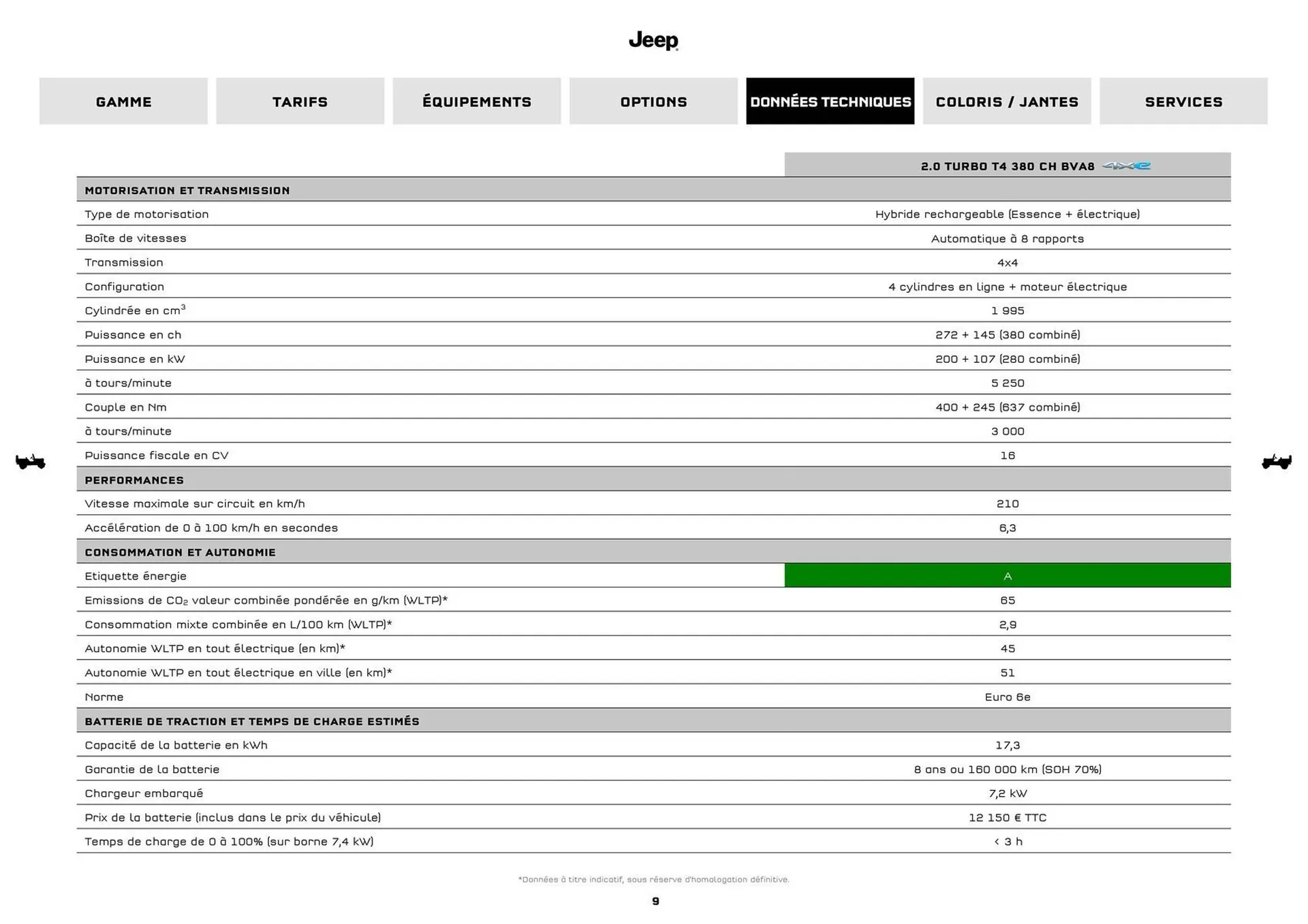Click the Consommation et Autonomie section header
Viewport: 1308px width, 924px height.
pos(180,552)
